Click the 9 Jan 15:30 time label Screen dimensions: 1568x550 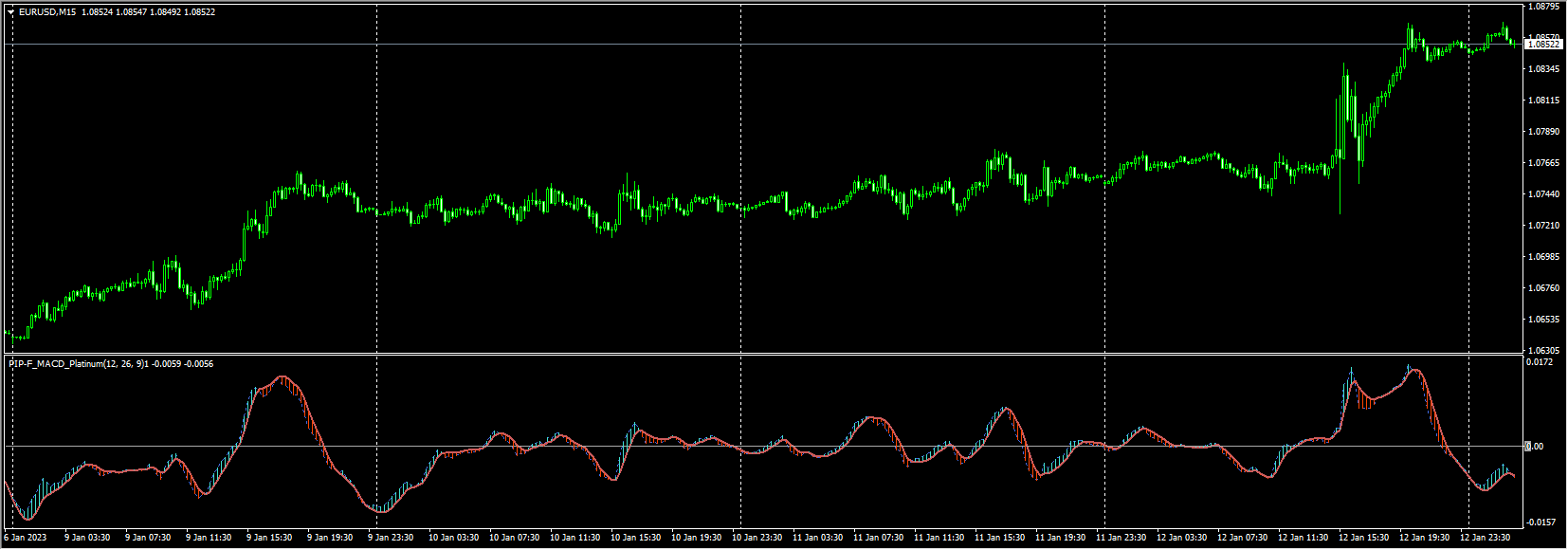269,538
